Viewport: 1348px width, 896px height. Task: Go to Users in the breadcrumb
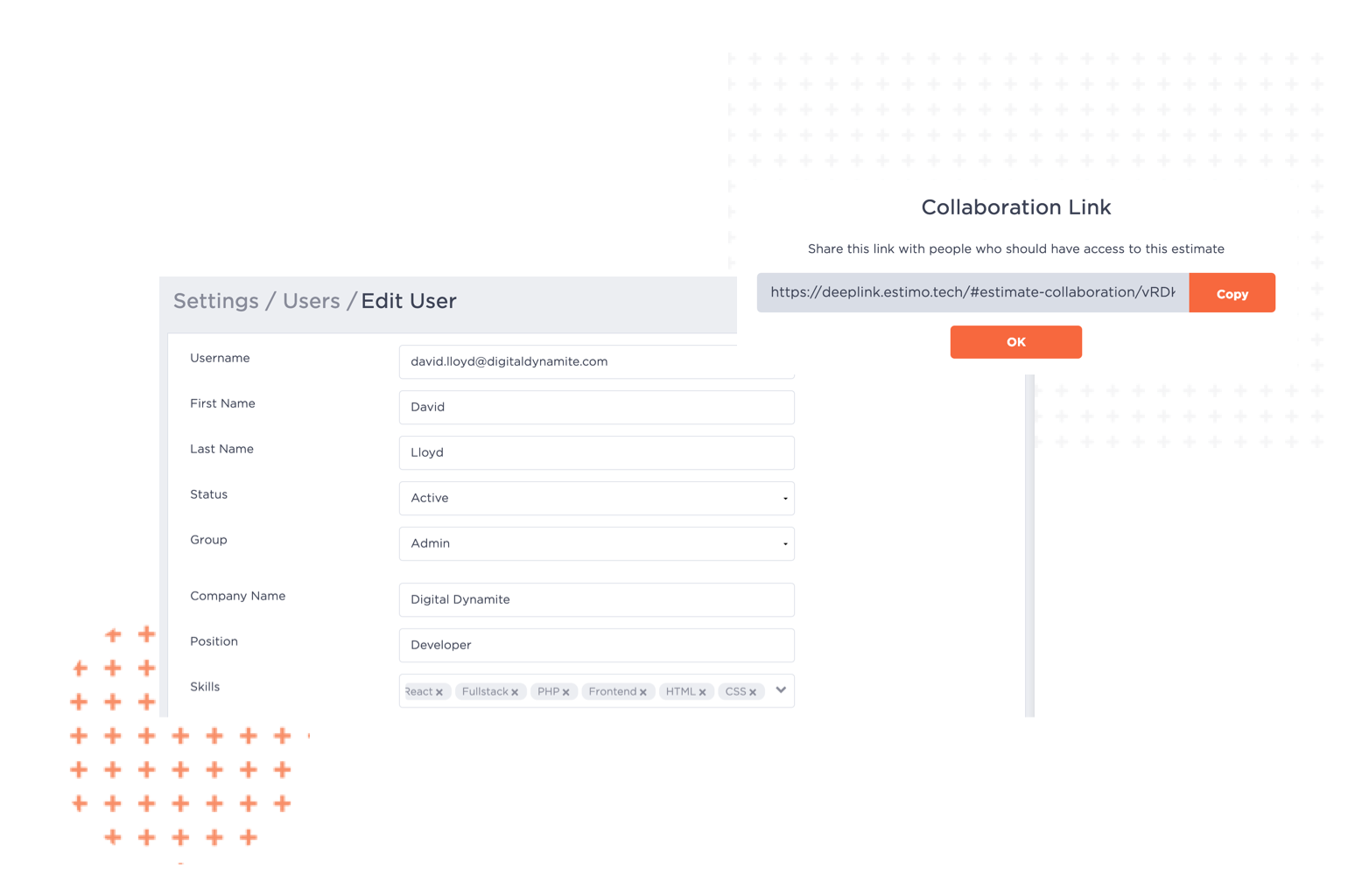(311, 301)
